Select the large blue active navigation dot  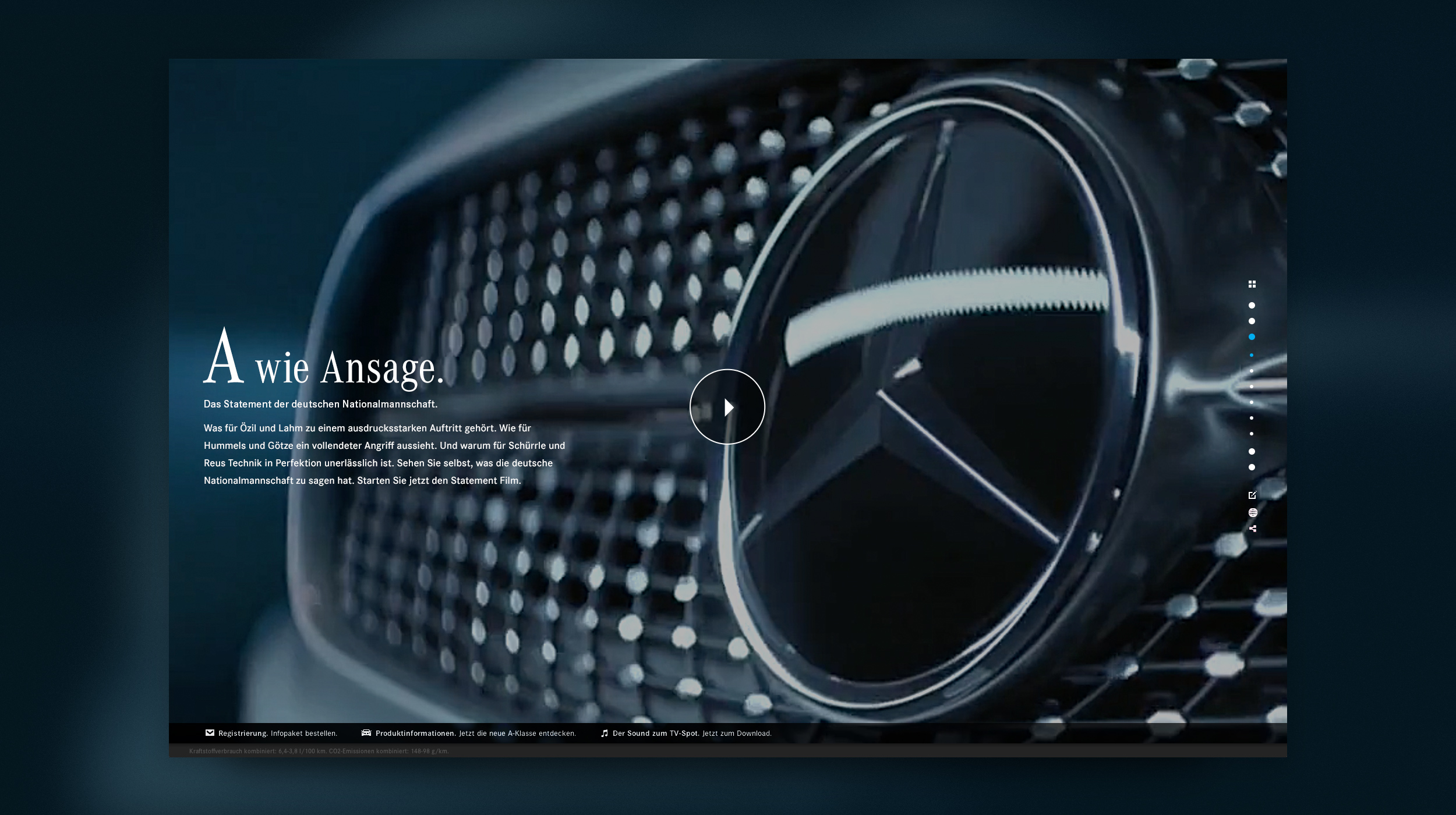1252,337
